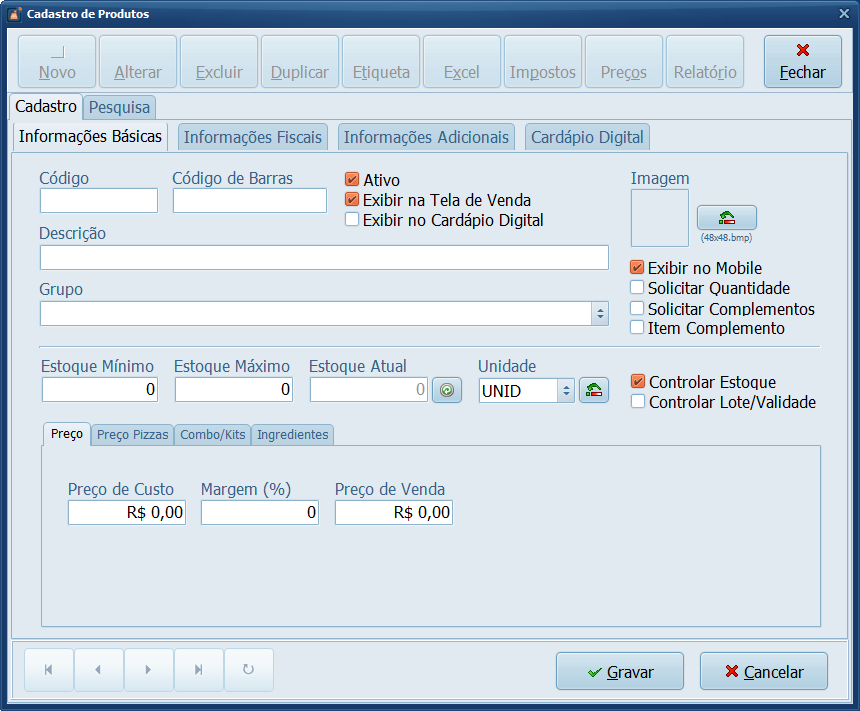This screenshot has height=711, width=860.
Task: Click the Estoque Atual adjust icon
Action: tap(446, 390)
